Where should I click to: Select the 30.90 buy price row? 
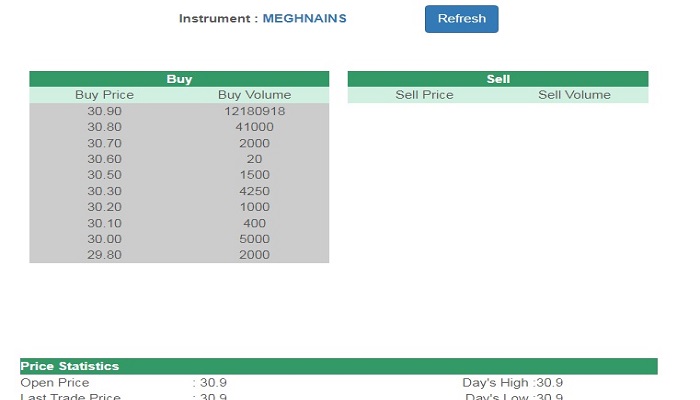point(179,111)
